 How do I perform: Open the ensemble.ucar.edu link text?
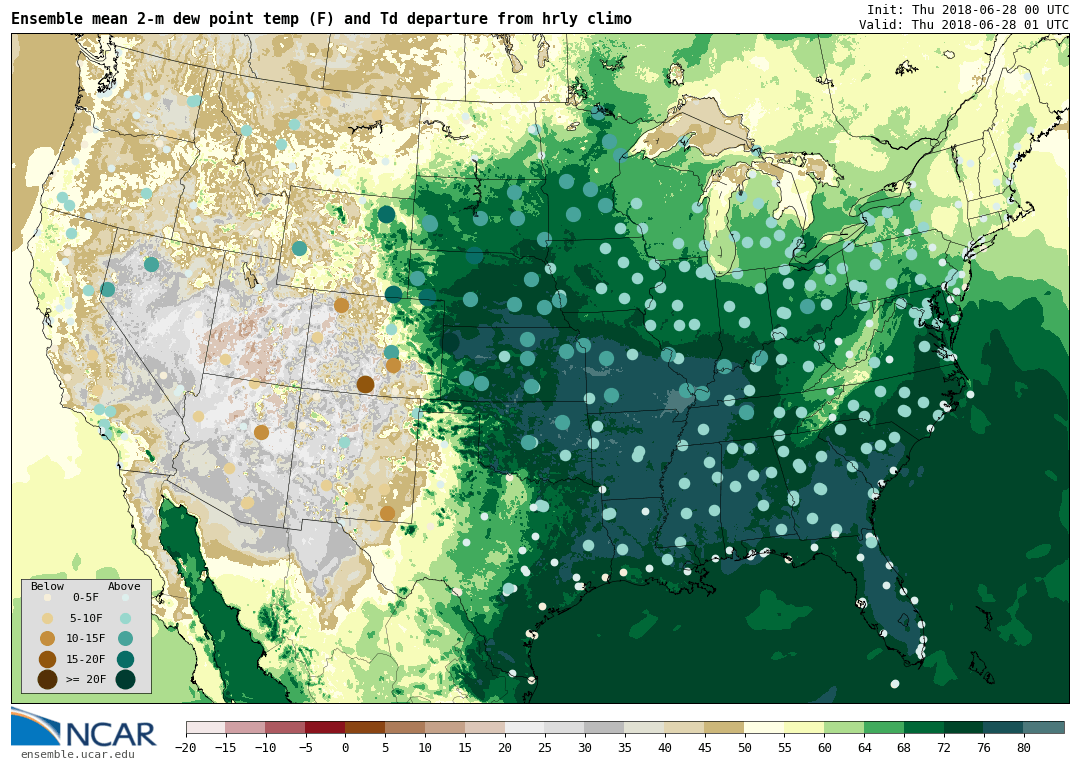pyautogui.click(x=77, y=754)
